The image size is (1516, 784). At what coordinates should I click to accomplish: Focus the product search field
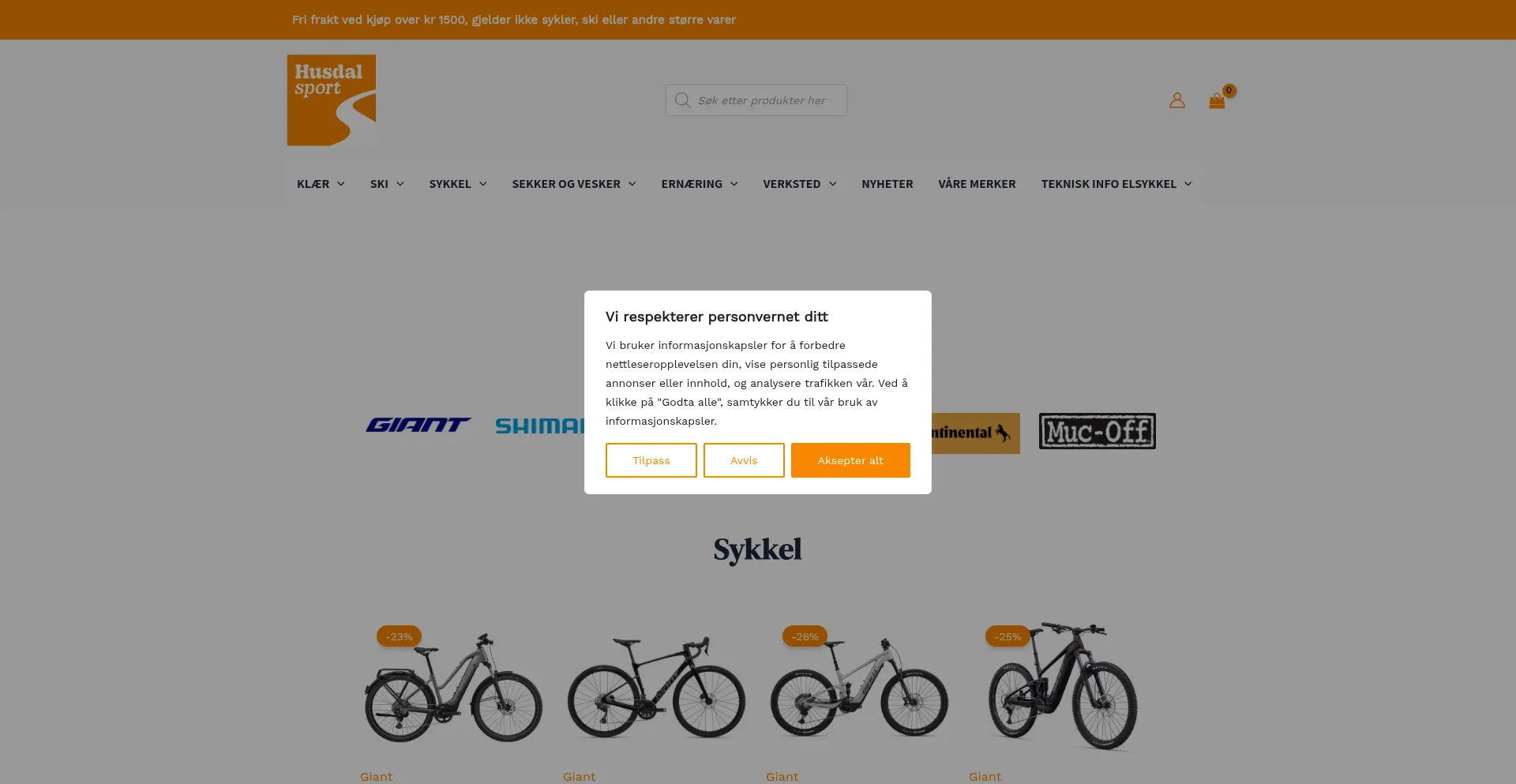tap(756, 100)
